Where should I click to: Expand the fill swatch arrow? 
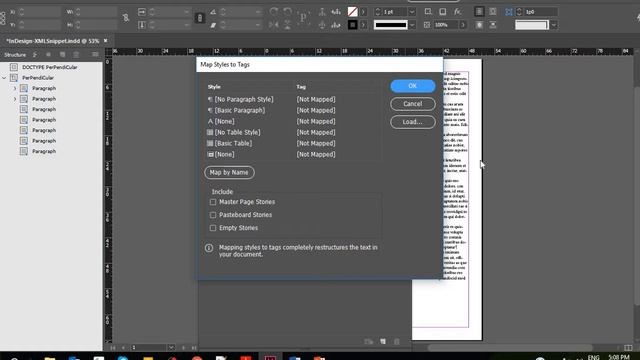tap(363, 12)
